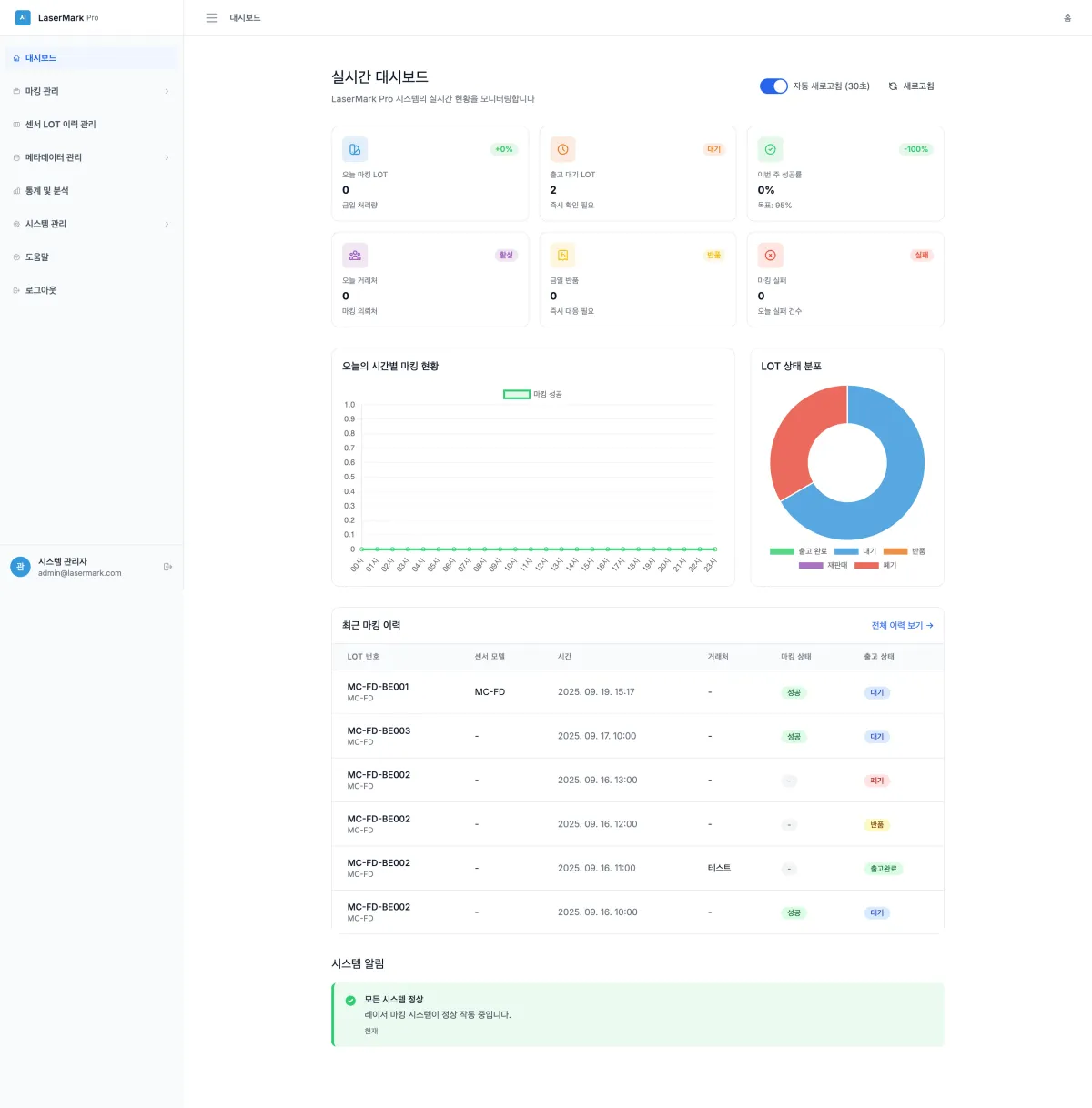This screenshot has width=1092, height=1108.
Task: Click the hamburger menu icon in header
Action: [212, 18]
